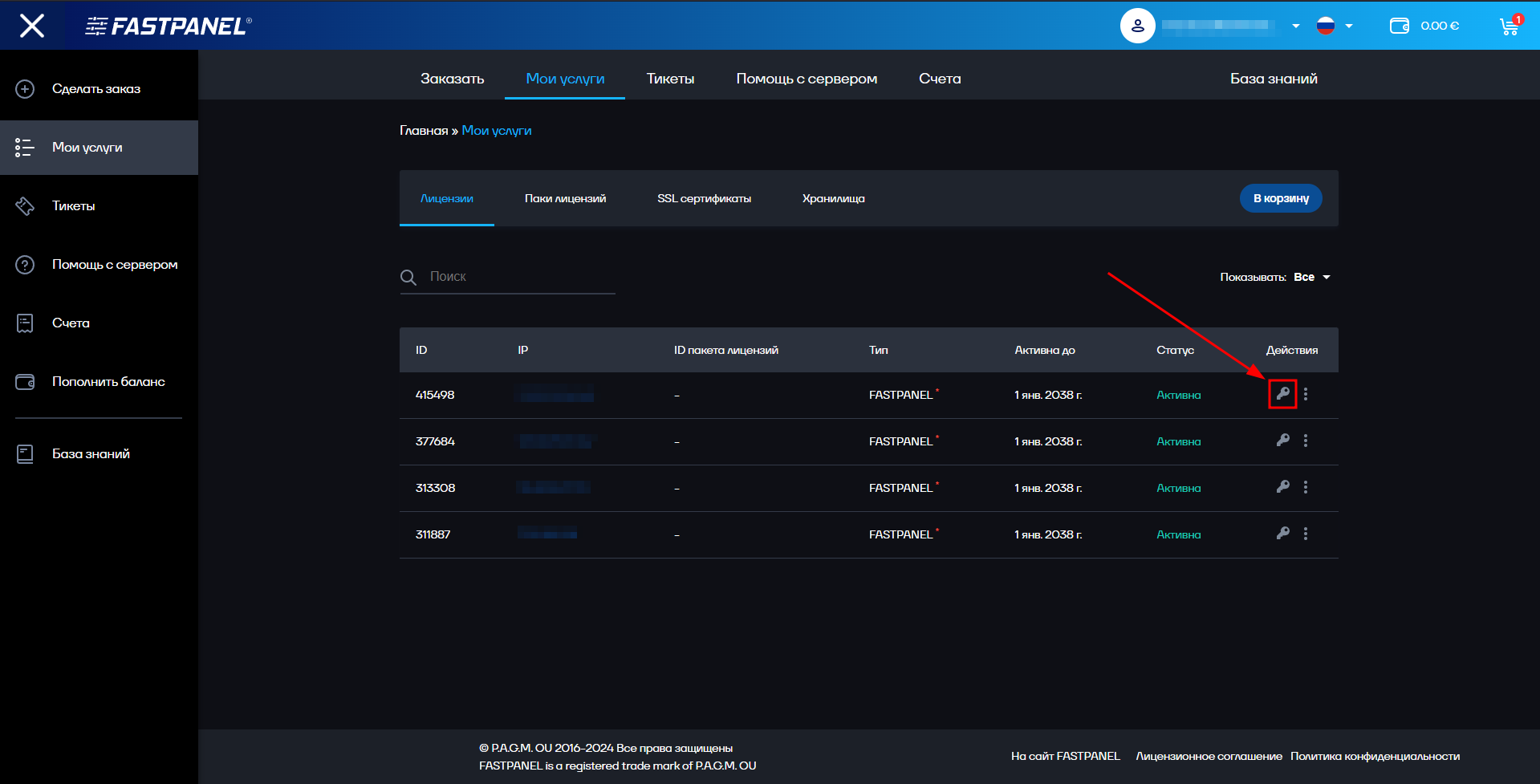Click the shopping cart icon with notification badge
This screenshot has width=1540, height=784.
(x=1509, y=25)
